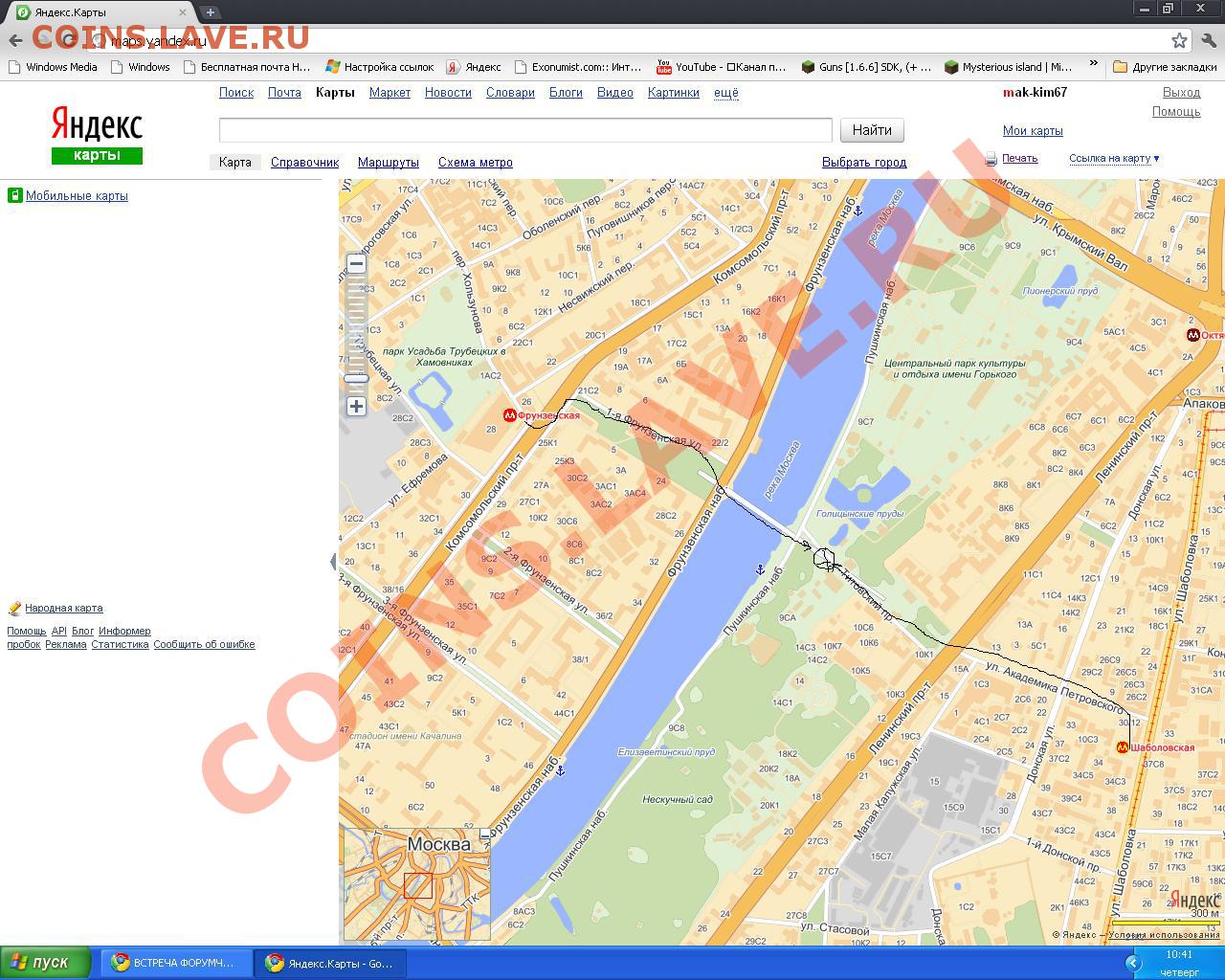Open the Windows Media bookmark
The width and height of the screenshot is (1225, 980).
53,67
